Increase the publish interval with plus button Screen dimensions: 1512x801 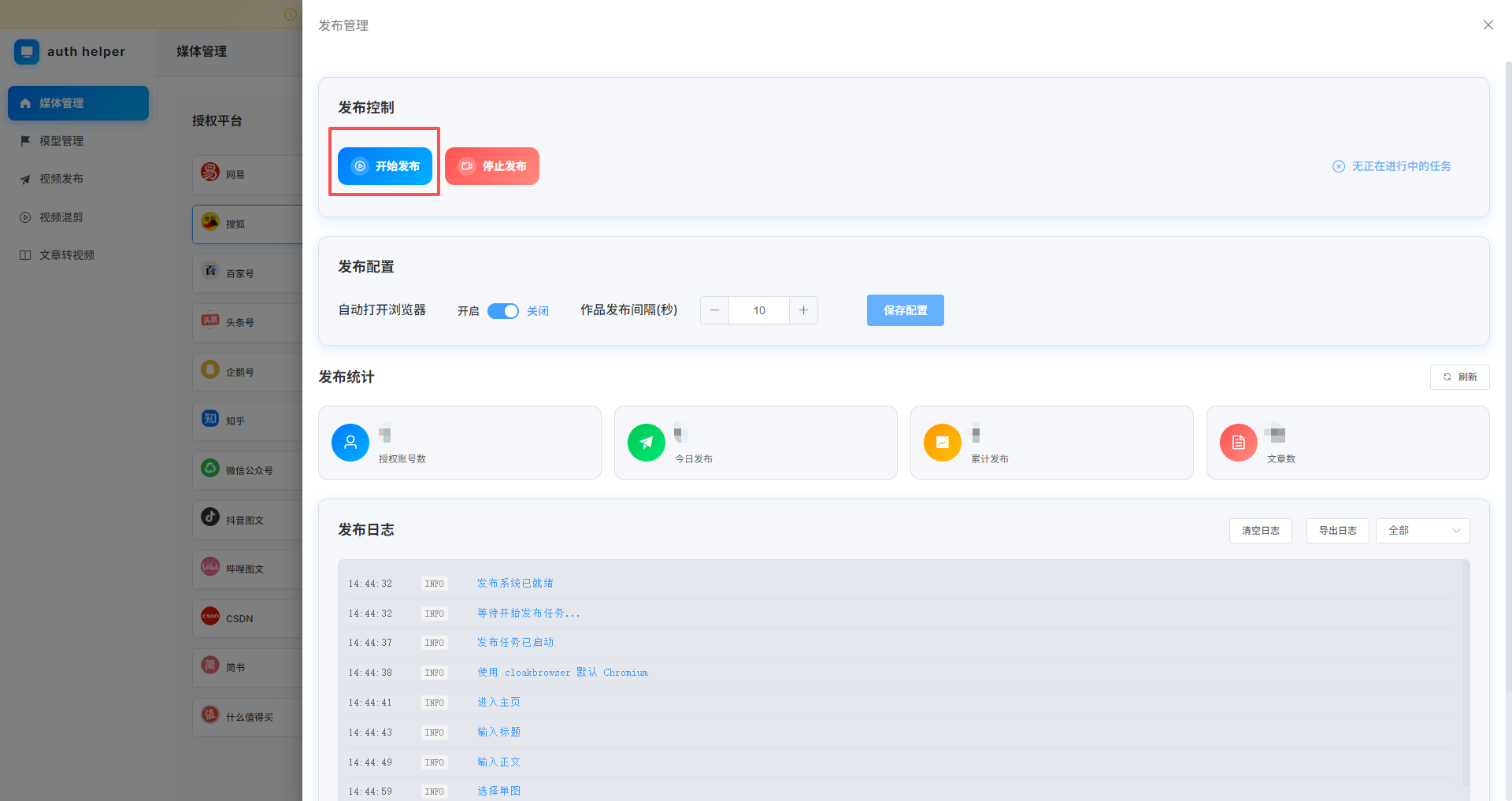point(803,310)
